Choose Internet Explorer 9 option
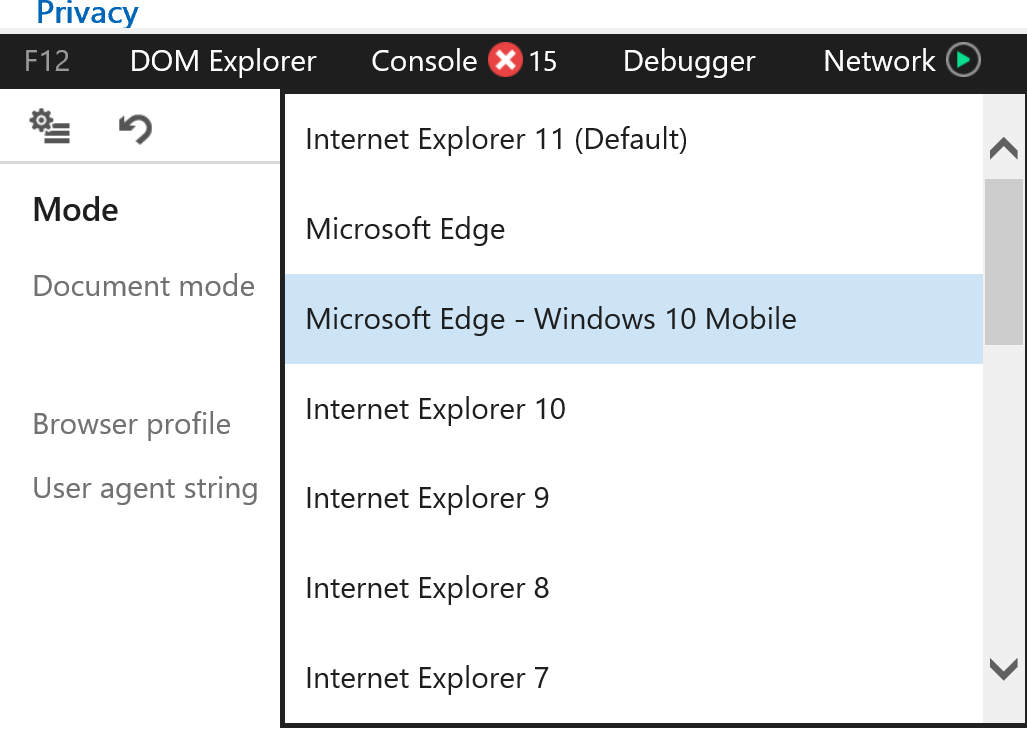The height and width of the screenshot is (746, 1027). 634,498
